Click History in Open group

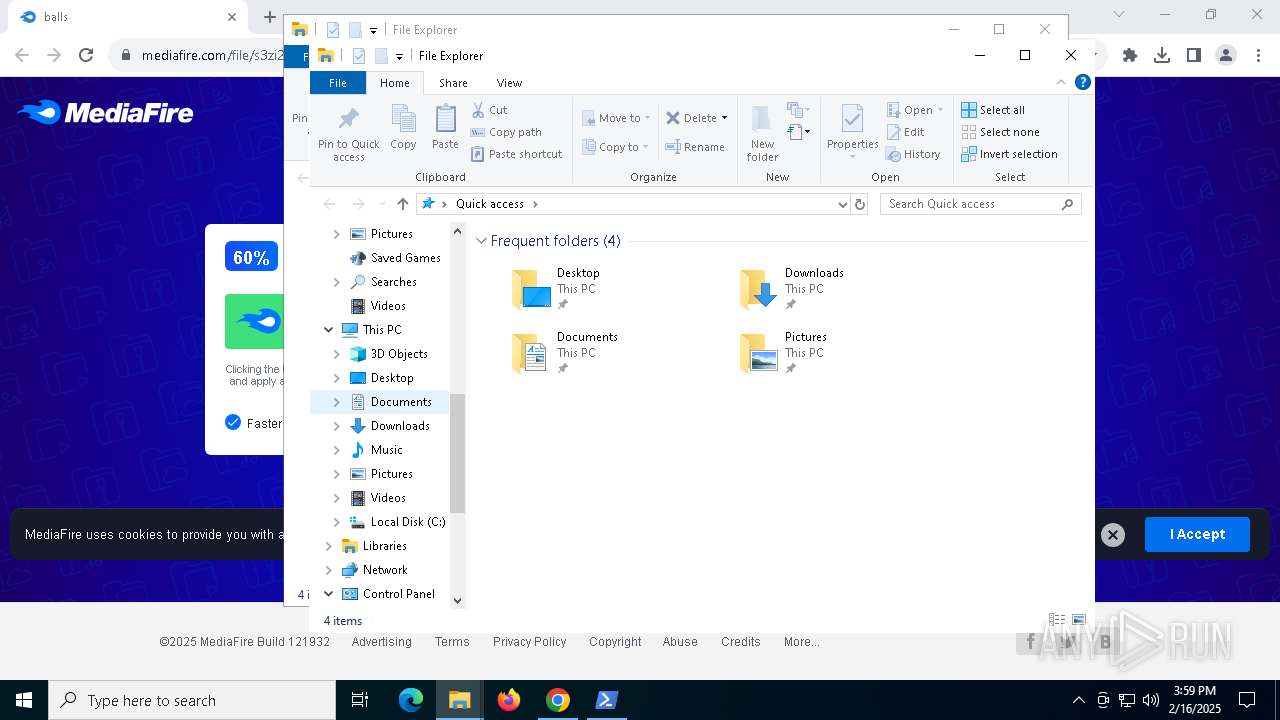913,154
